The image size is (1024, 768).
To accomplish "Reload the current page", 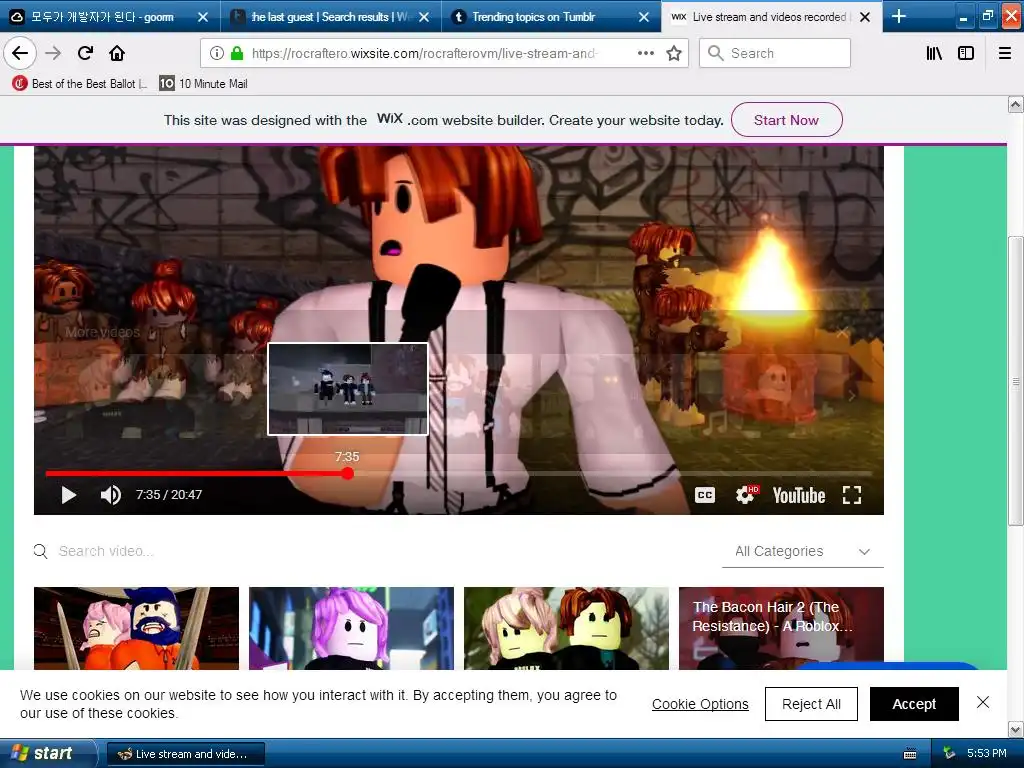I will 85,53.
